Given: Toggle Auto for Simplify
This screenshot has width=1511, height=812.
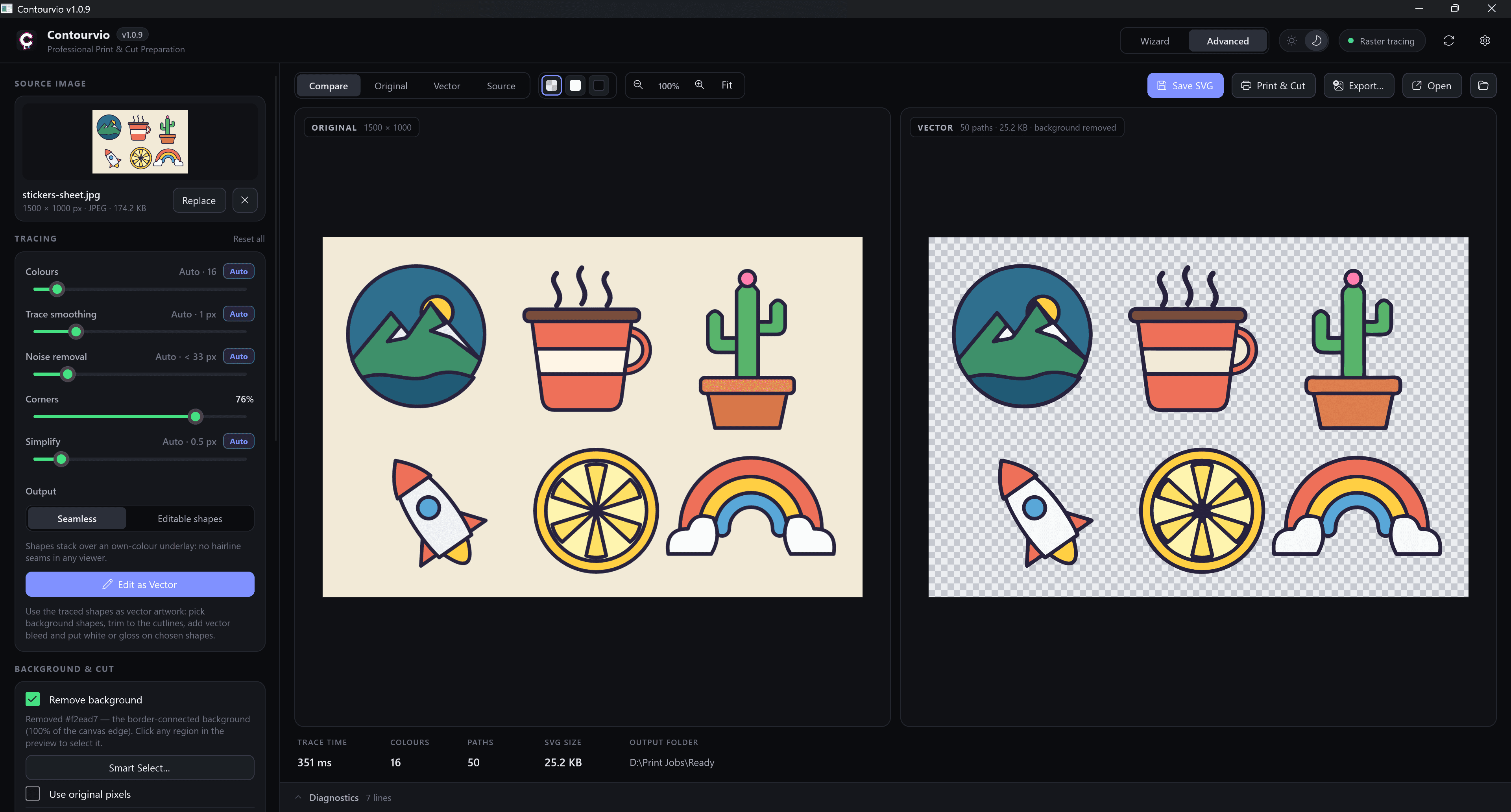Looking at the screenshot, I should 239,441.
